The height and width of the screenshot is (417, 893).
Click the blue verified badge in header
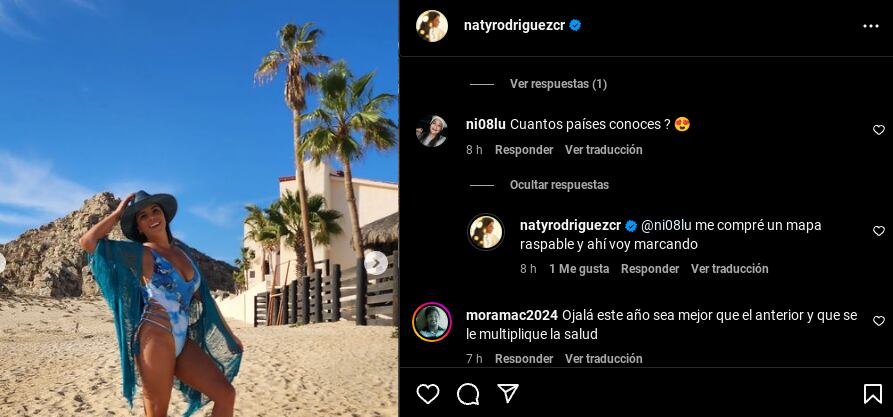575,26
